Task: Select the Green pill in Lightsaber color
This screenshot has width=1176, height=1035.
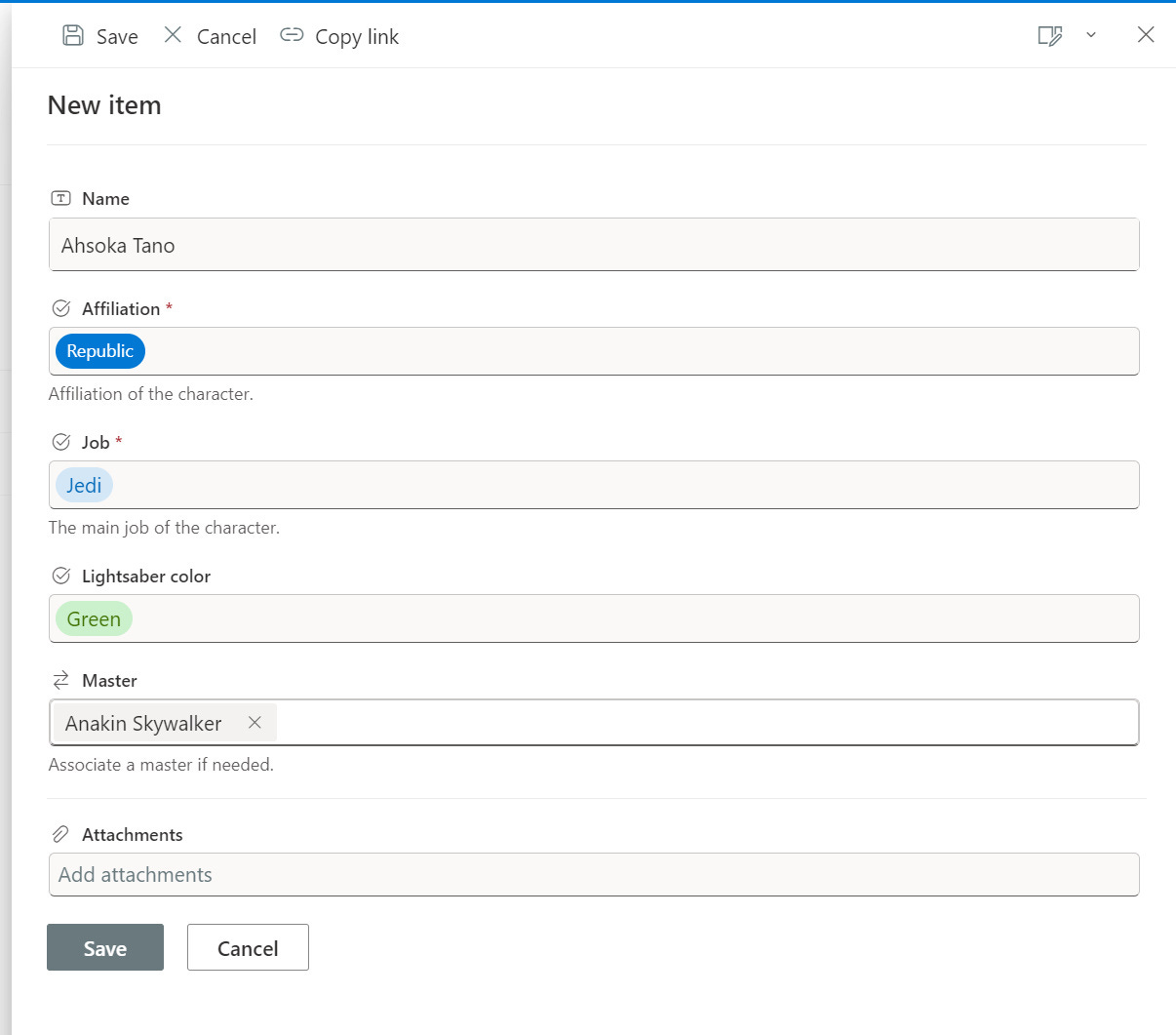Action: (x=94, y=618)
